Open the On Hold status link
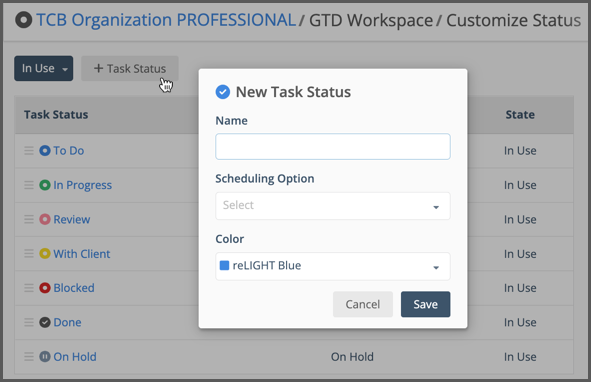This screenshot has width=591, height=382. [x=75, y=357]
